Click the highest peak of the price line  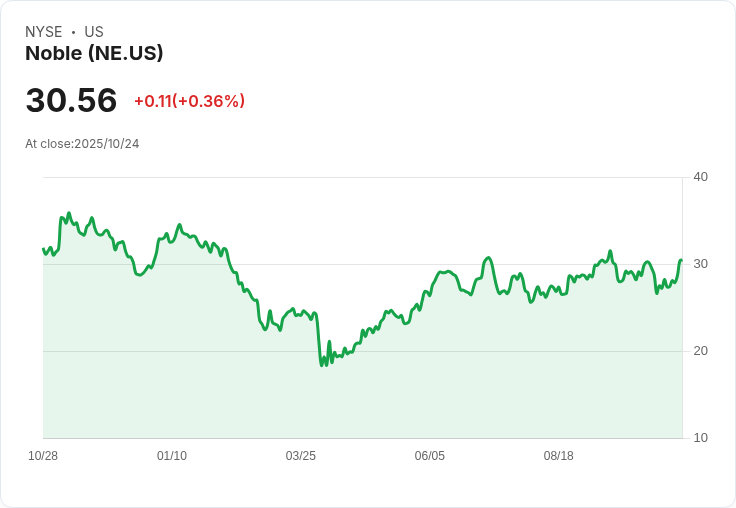pyautogui.click(x=69, y=213)
